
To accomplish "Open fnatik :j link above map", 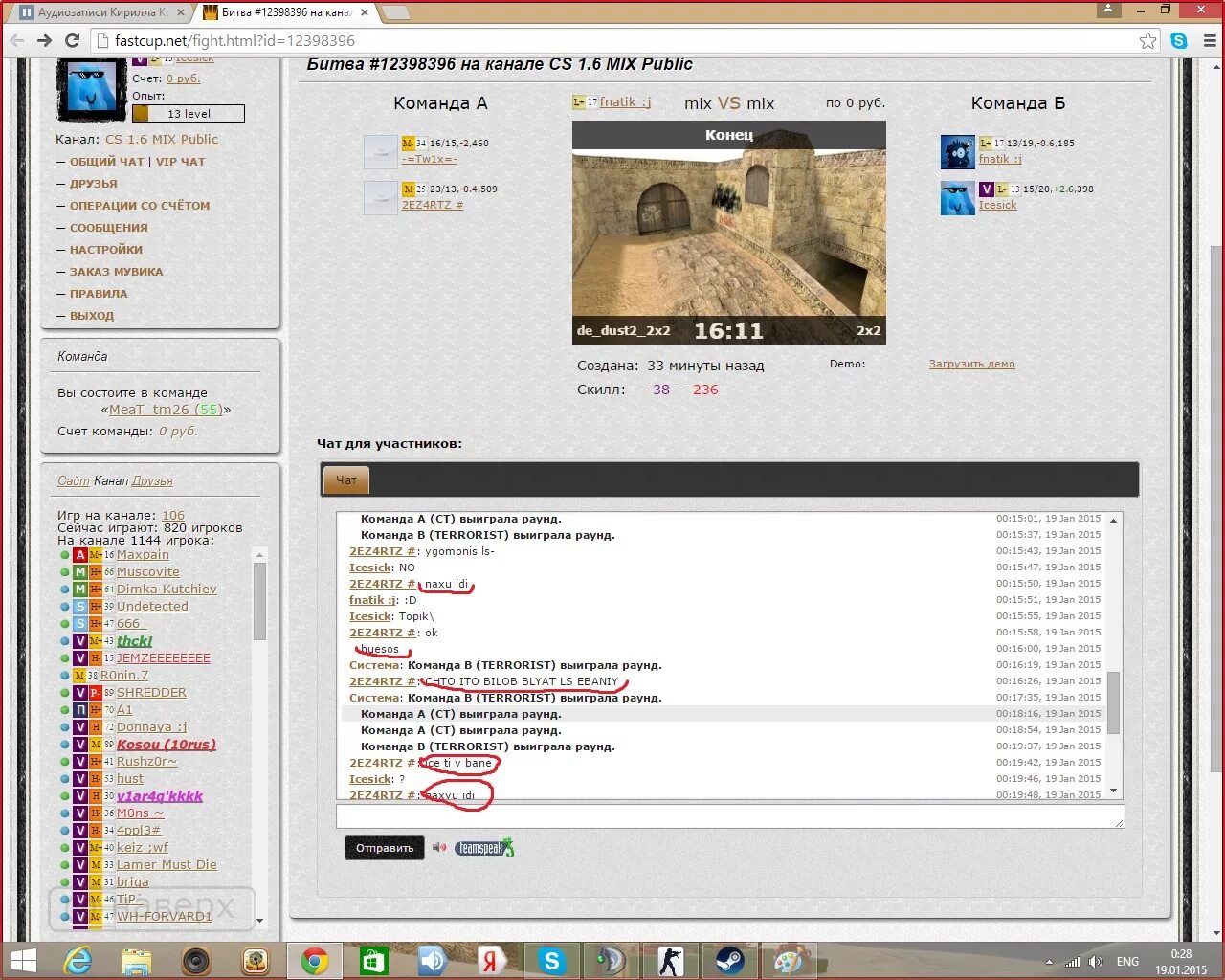I will [625, 102].
